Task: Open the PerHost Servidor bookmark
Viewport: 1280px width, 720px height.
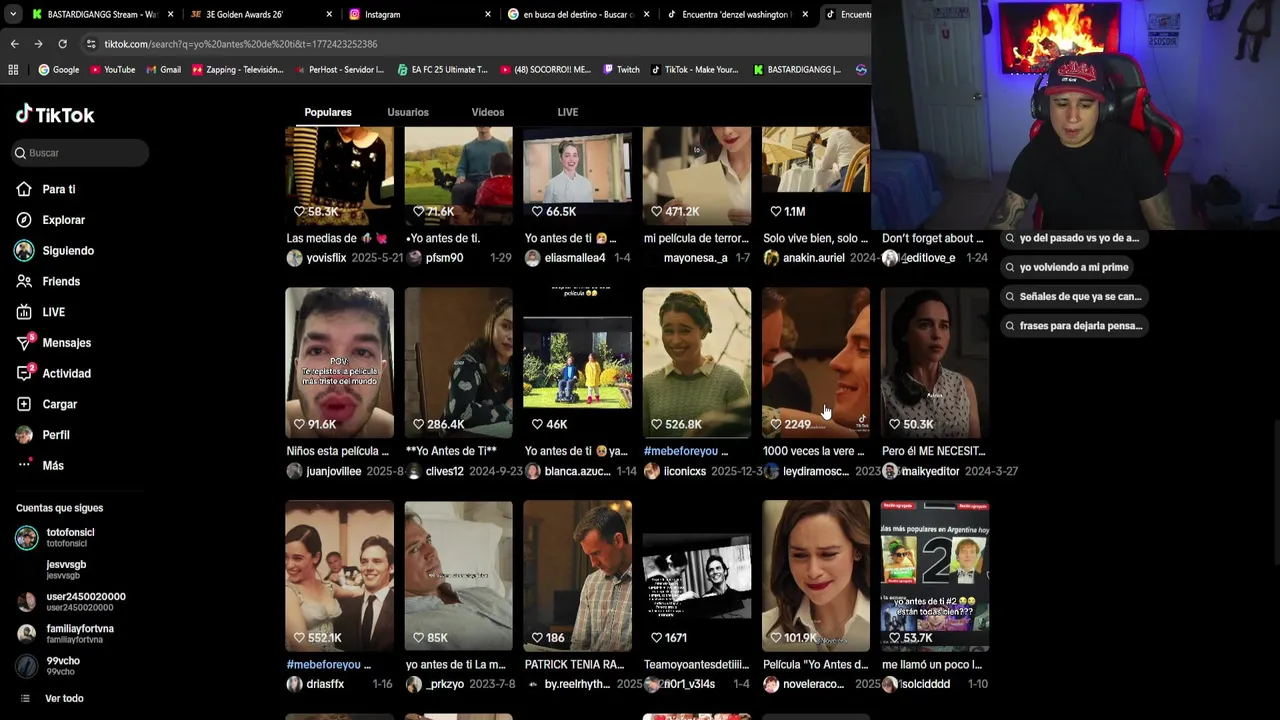Action: (x=339, y=70)
